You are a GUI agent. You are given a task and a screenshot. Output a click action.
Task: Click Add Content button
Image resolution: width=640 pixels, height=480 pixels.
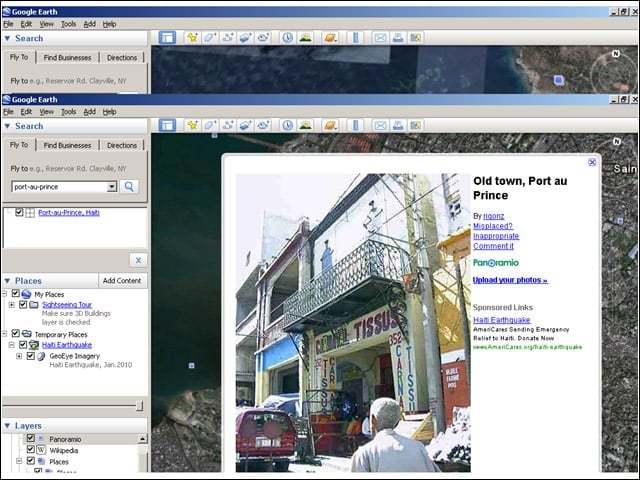(x=122, y=280)
